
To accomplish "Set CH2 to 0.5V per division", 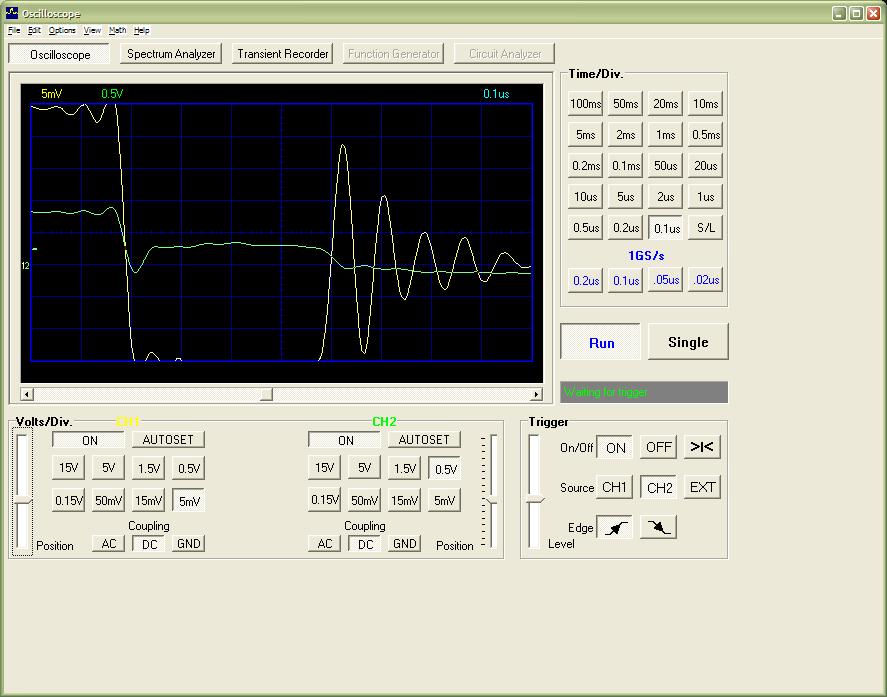I will [445, 468].
